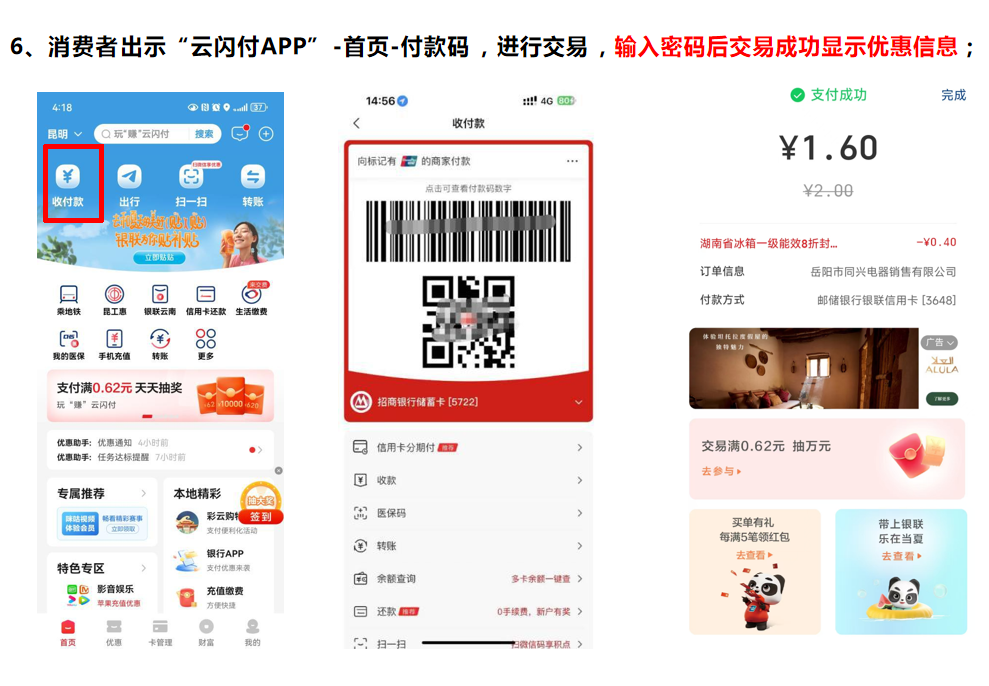The image size is (989, 686).
Task: Open the 出行 travel icon
Action: coord(129,176)
